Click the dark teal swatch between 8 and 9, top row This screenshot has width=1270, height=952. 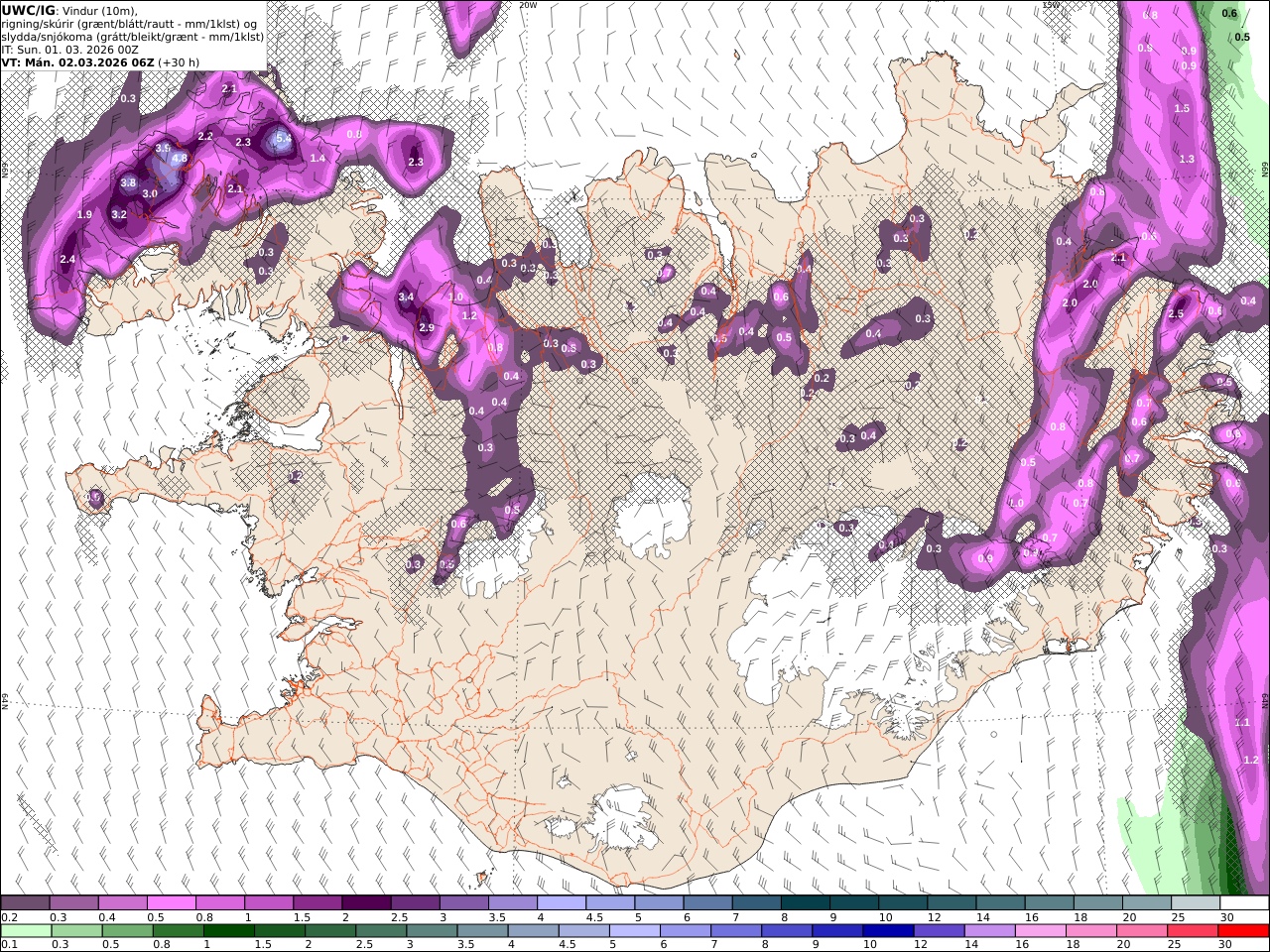coord(806,903)
